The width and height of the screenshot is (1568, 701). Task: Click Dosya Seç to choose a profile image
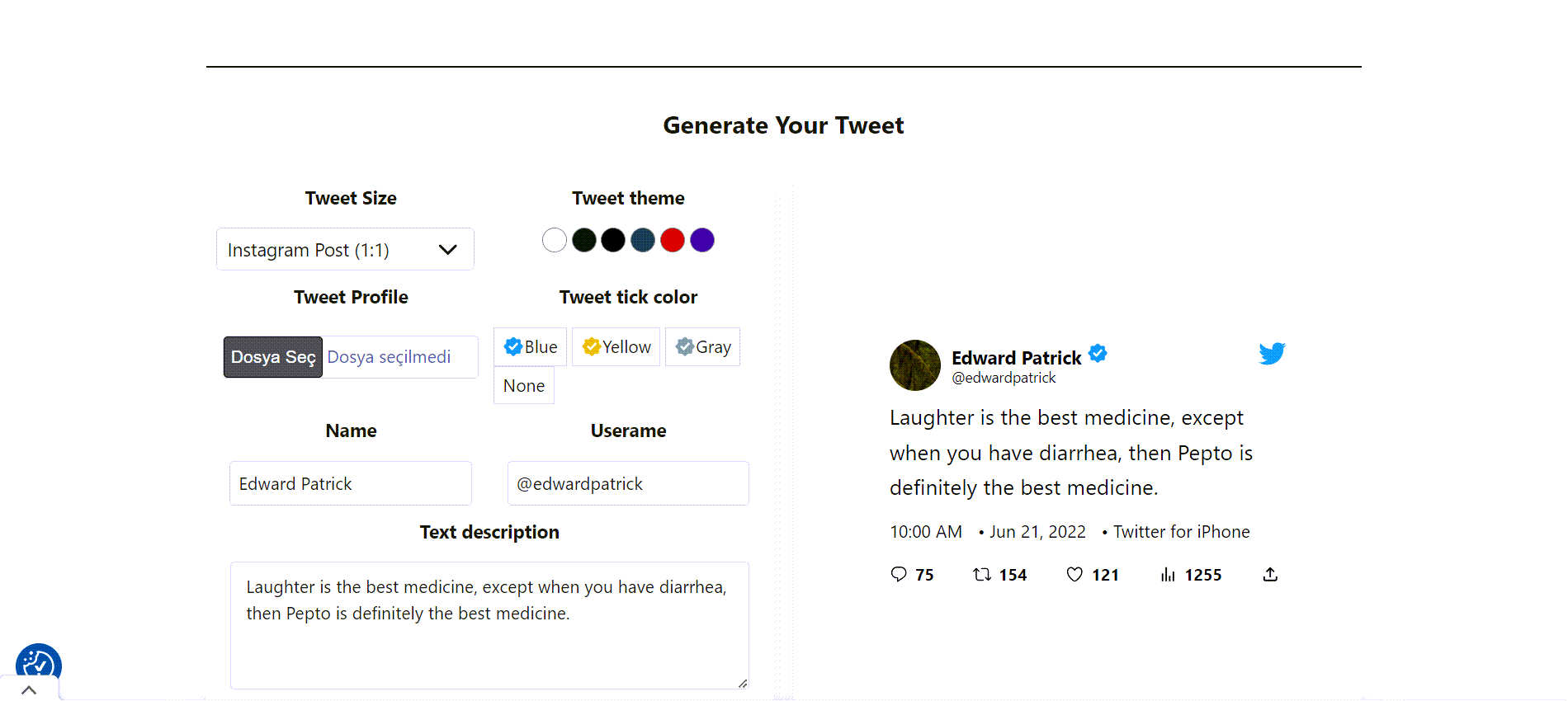[x=272, y=356]
